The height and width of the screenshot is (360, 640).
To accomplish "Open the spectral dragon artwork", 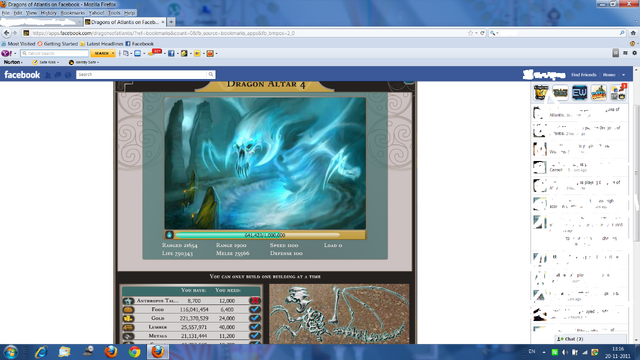I will pos(265,163).
